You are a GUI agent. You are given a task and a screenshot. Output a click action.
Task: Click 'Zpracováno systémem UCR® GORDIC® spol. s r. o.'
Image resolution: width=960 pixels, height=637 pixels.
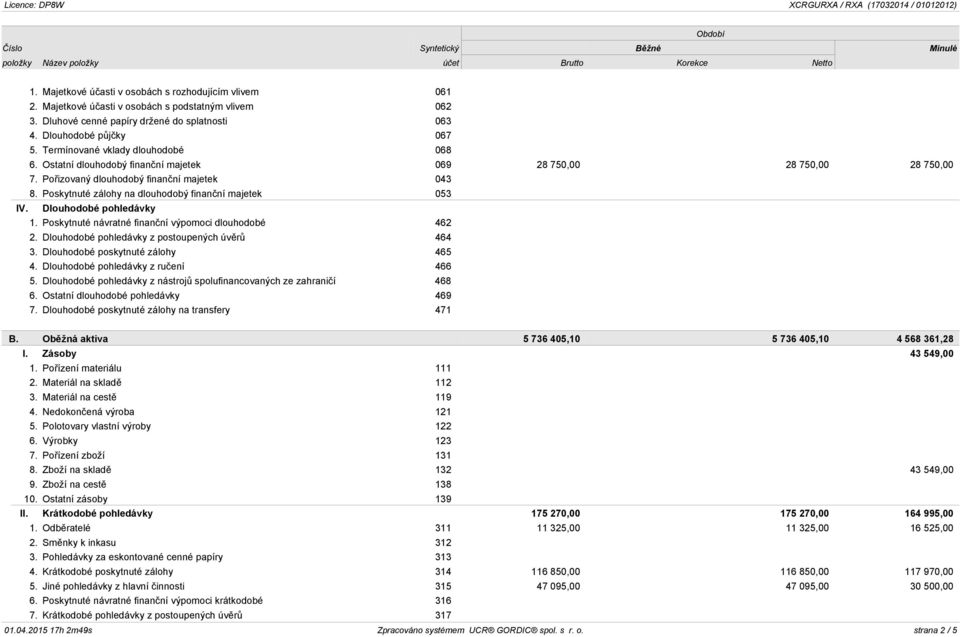pyautogui.click(x=480, y=630)
